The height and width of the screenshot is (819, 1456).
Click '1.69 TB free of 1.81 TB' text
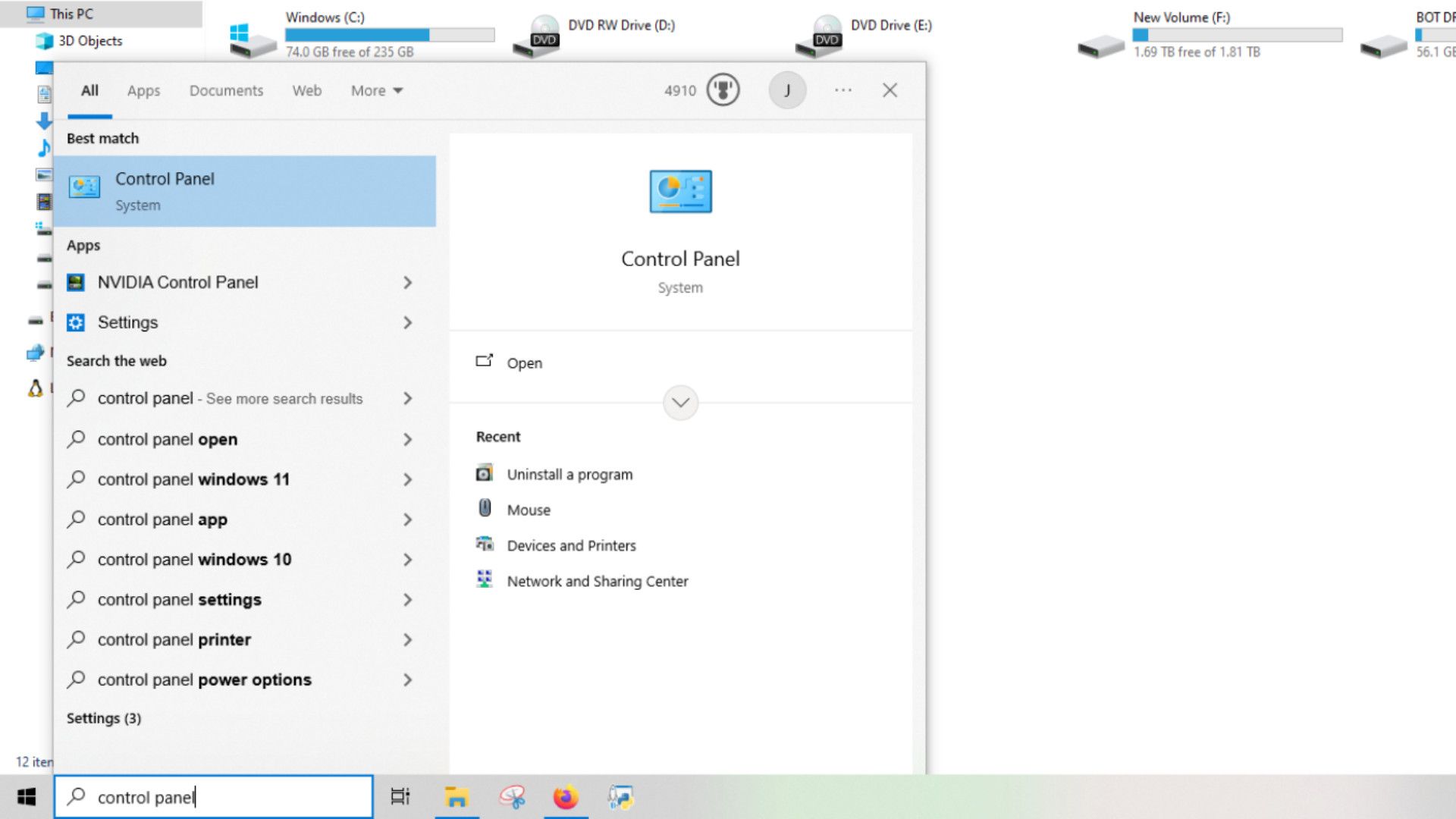(x=1197, y=52)
